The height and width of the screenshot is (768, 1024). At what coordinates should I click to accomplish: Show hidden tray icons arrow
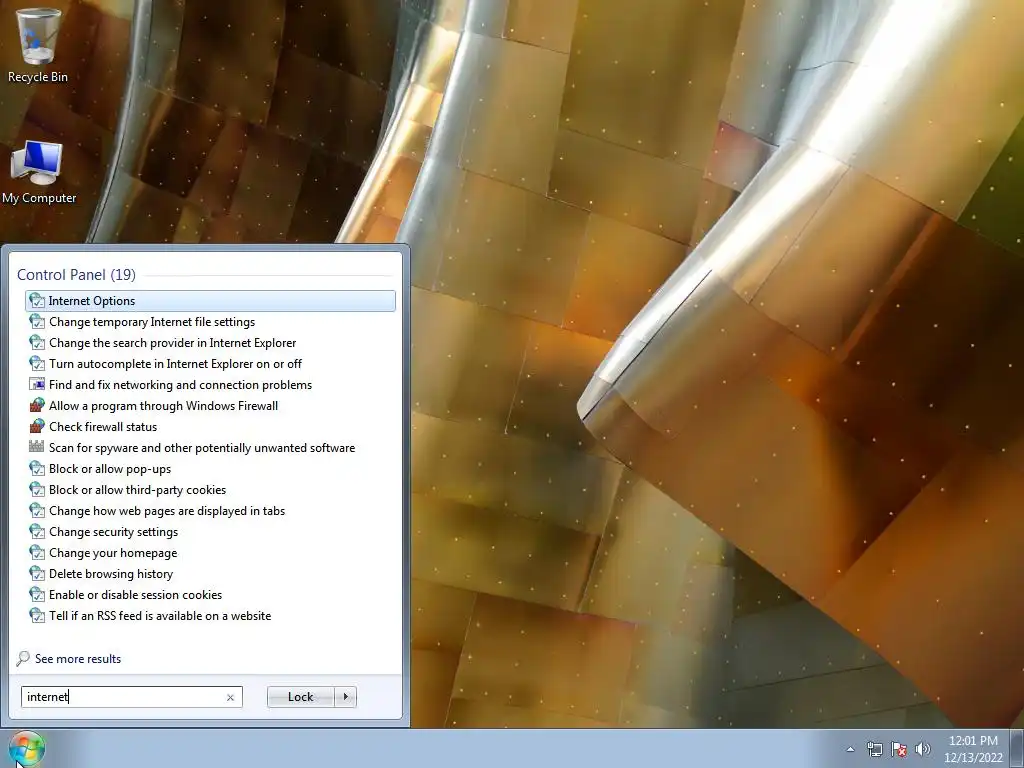[x=850, y=749]
